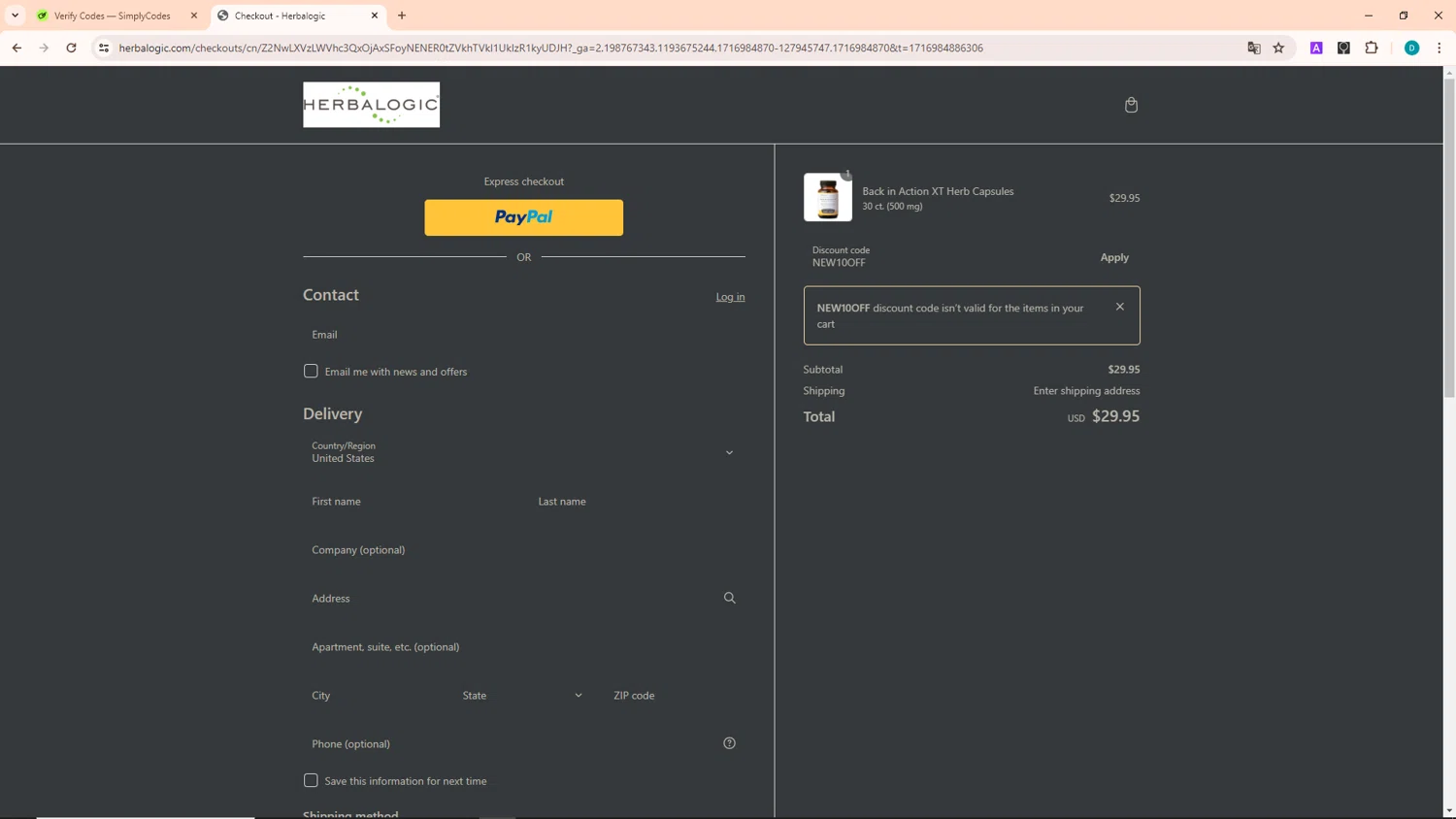Screen dimensions: 1456x819
Task: Click the Enter shipping address text
Action: coord(1086,391)
